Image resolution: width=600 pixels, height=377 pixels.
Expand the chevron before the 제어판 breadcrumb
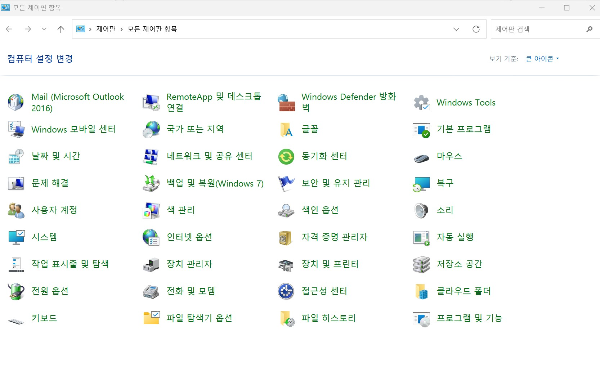click(90, 29)
